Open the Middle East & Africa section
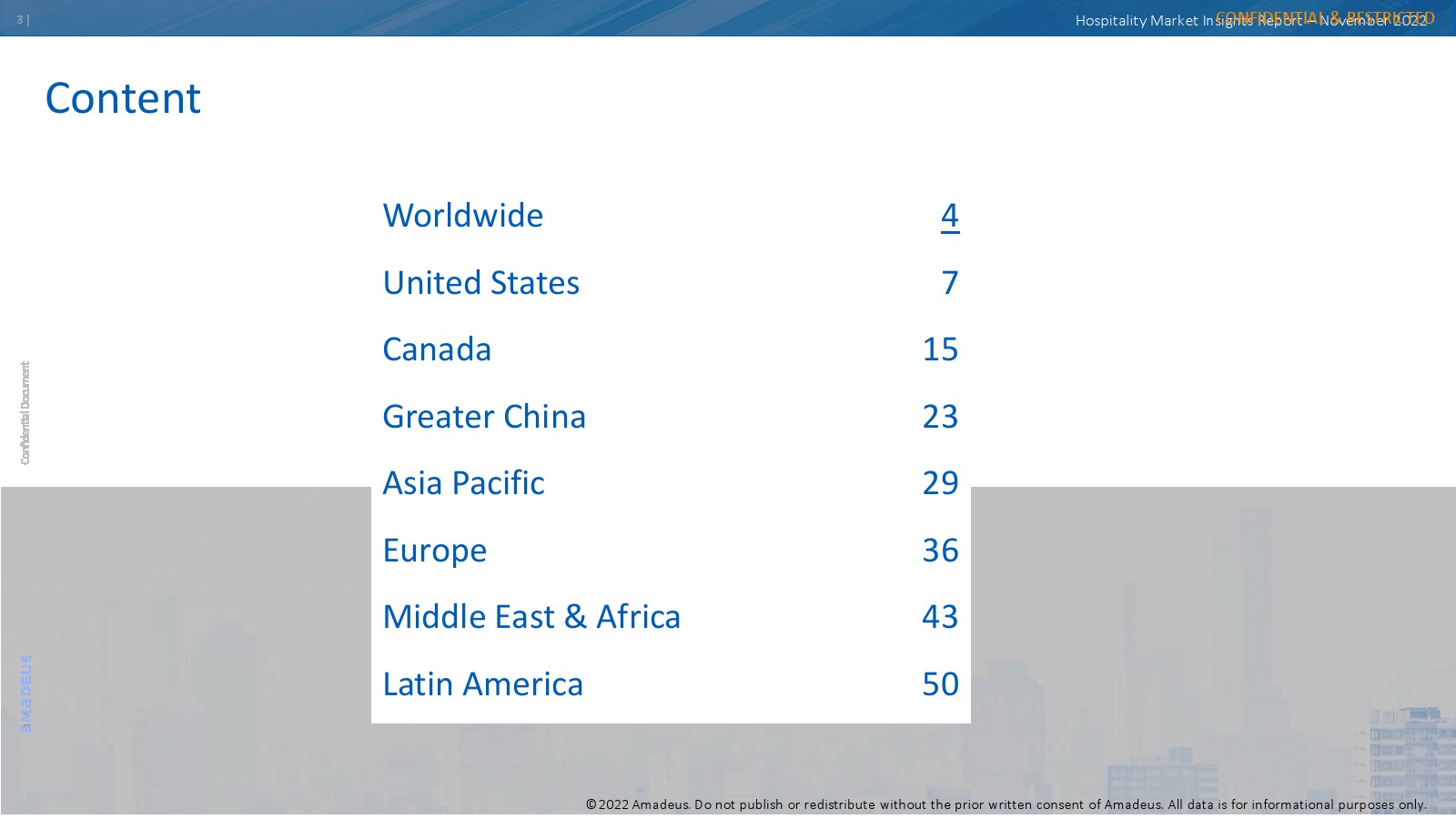This screenshot has width=1456, height=819. click(x=531, y=617)
